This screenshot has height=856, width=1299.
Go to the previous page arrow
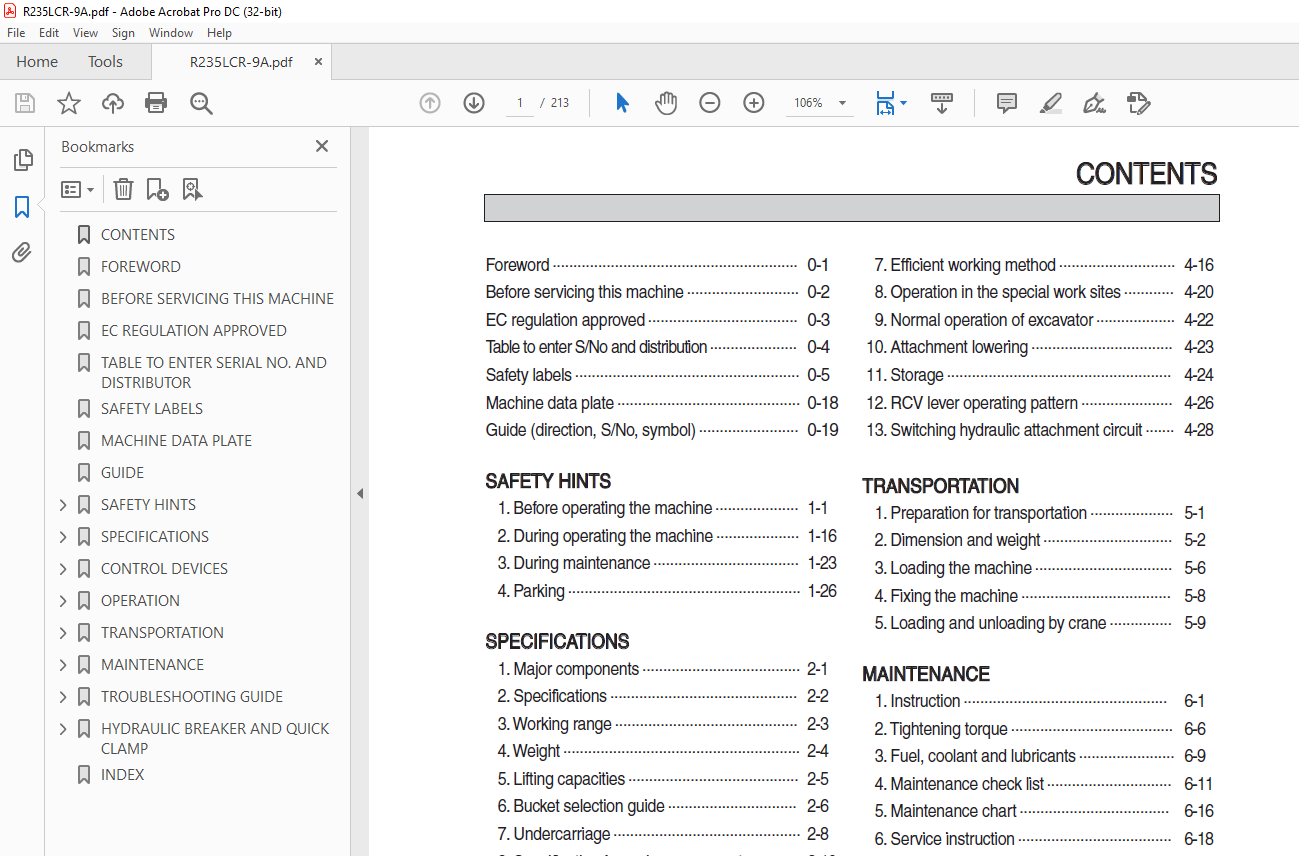tap(430, 103)
